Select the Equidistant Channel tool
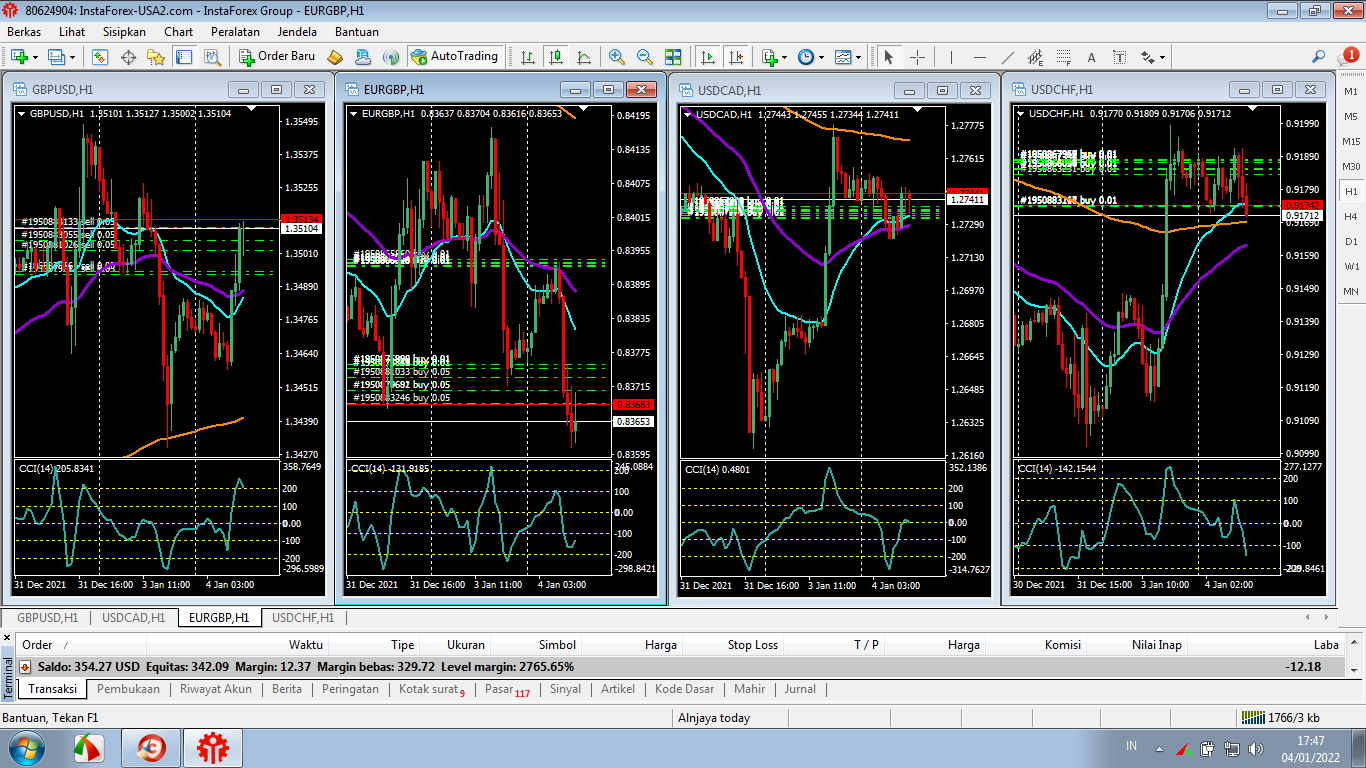This screenshot has height=768, width=1366. pyautogui.click(x=1035, y=57)
